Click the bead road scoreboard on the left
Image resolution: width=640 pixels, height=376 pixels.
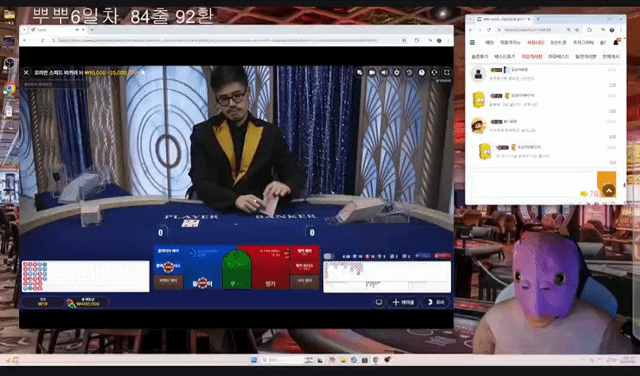pyautogui.click(x=86, y=276)
